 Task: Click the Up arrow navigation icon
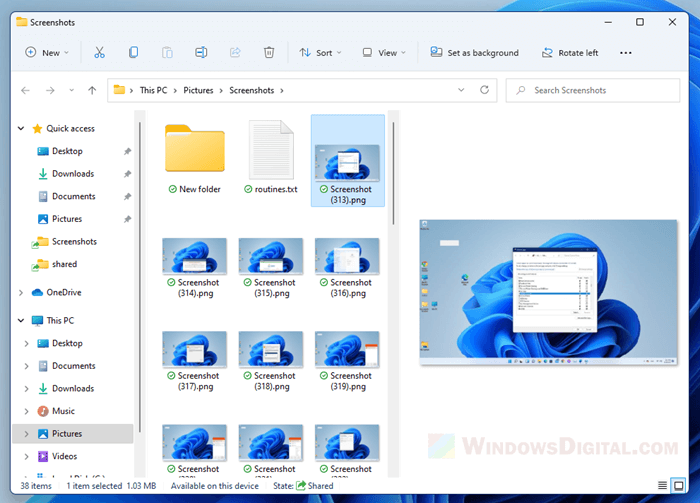92,90
